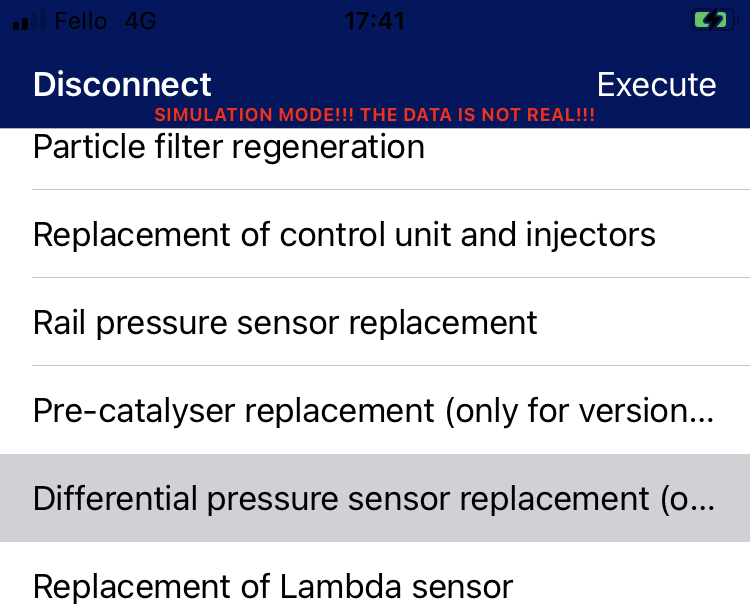Execute the selected procedure

[x=656, y=85]
